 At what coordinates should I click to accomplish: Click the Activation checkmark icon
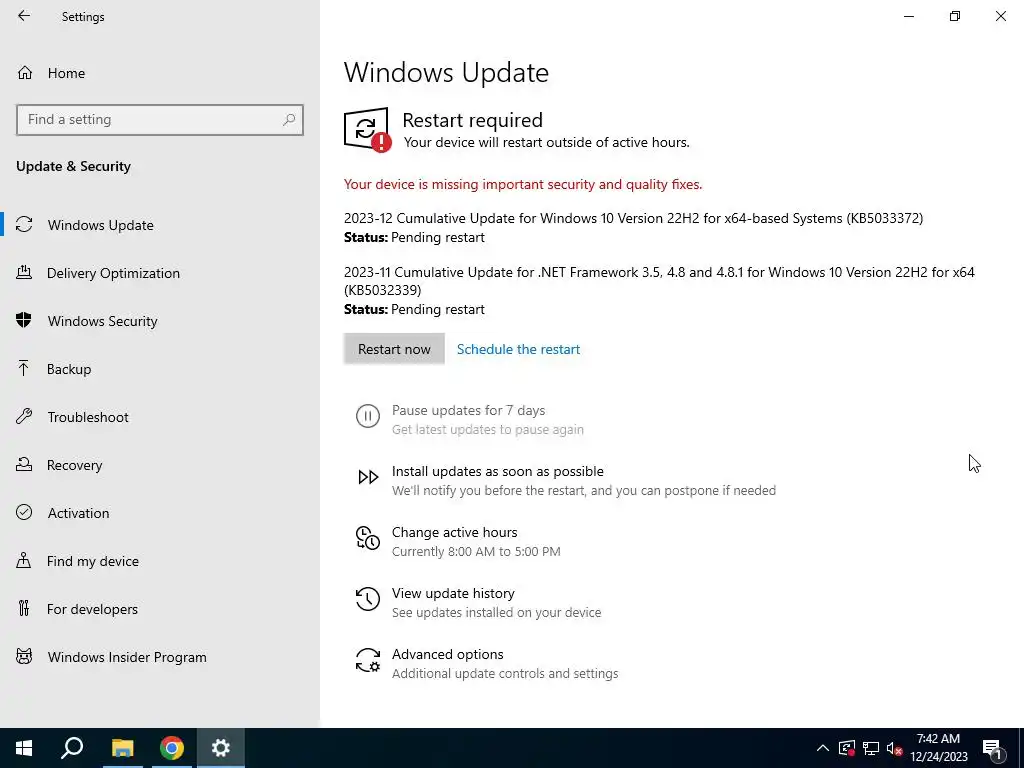(24, 512)
